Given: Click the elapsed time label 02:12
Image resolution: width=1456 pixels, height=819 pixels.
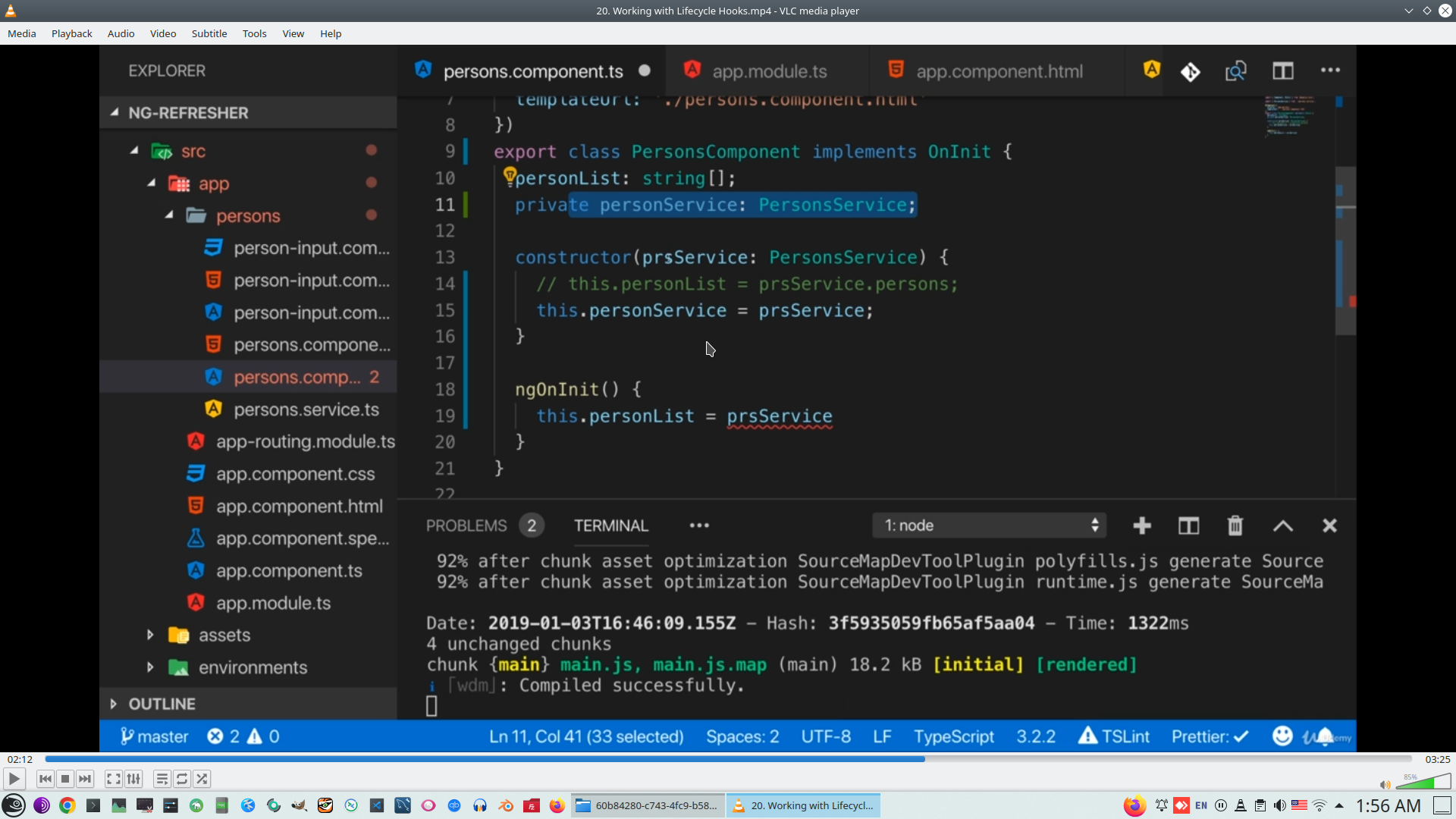Looking at the screenshot, I should click(x=20, y=759).
